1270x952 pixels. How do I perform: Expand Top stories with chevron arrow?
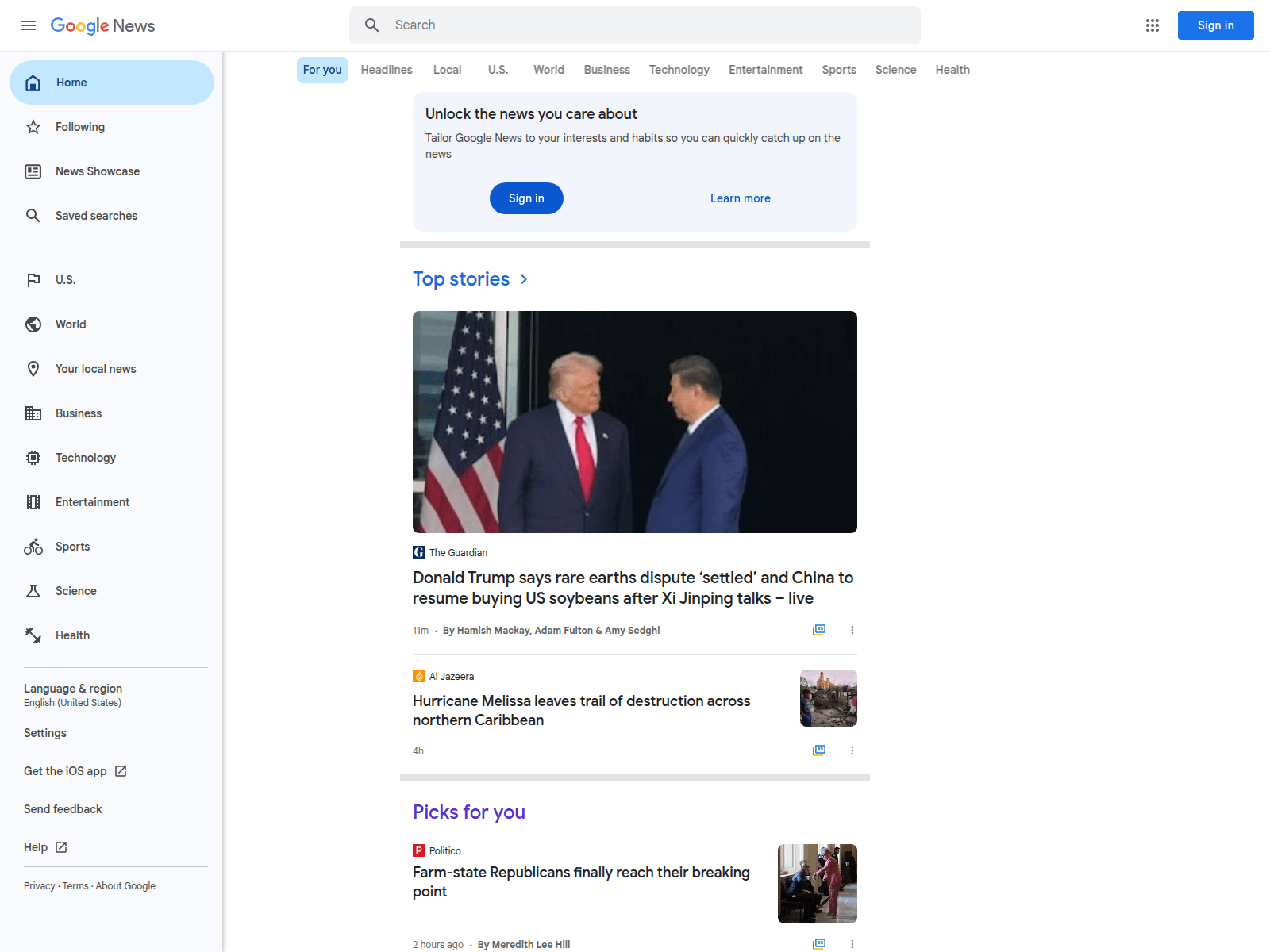click(524, 279)
